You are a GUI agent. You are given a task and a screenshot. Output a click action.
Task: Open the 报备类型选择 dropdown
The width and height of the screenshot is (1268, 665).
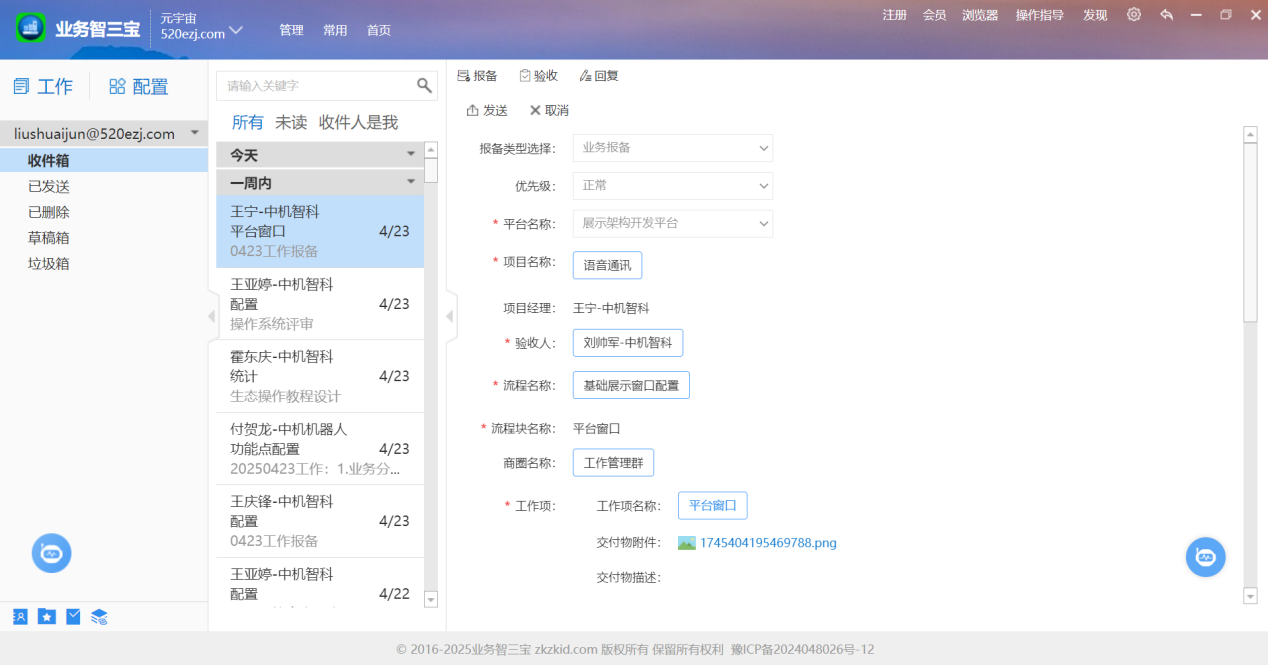click(x=672, y=148)
